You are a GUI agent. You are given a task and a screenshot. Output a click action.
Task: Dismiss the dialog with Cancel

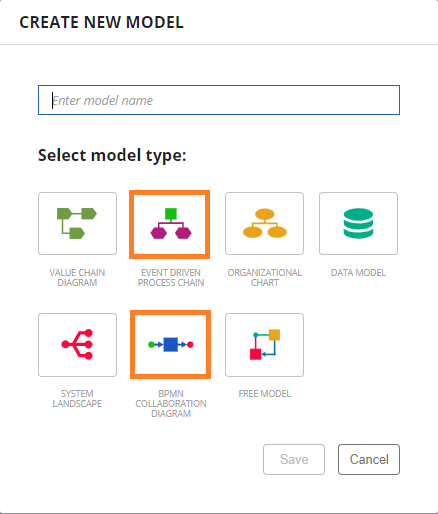[x=369, y=459]
